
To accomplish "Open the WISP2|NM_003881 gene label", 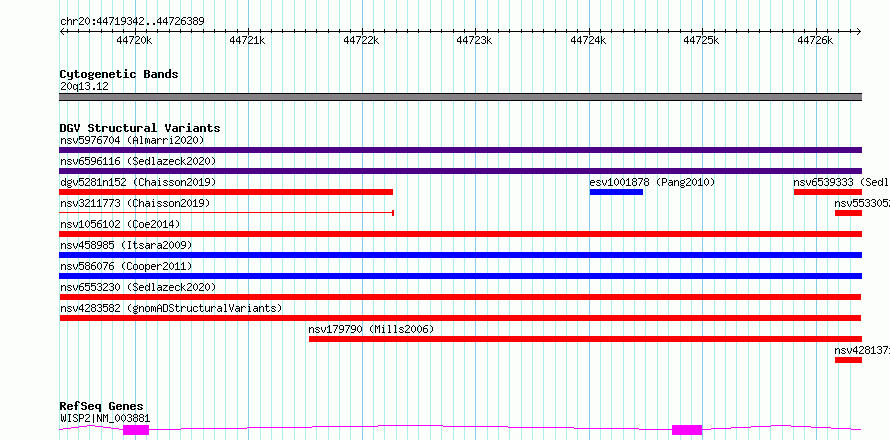I will click(x=105, y=419).
